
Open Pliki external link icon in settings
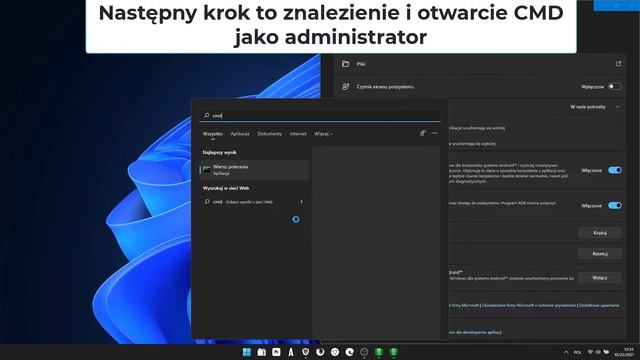[x=618, y=64]
